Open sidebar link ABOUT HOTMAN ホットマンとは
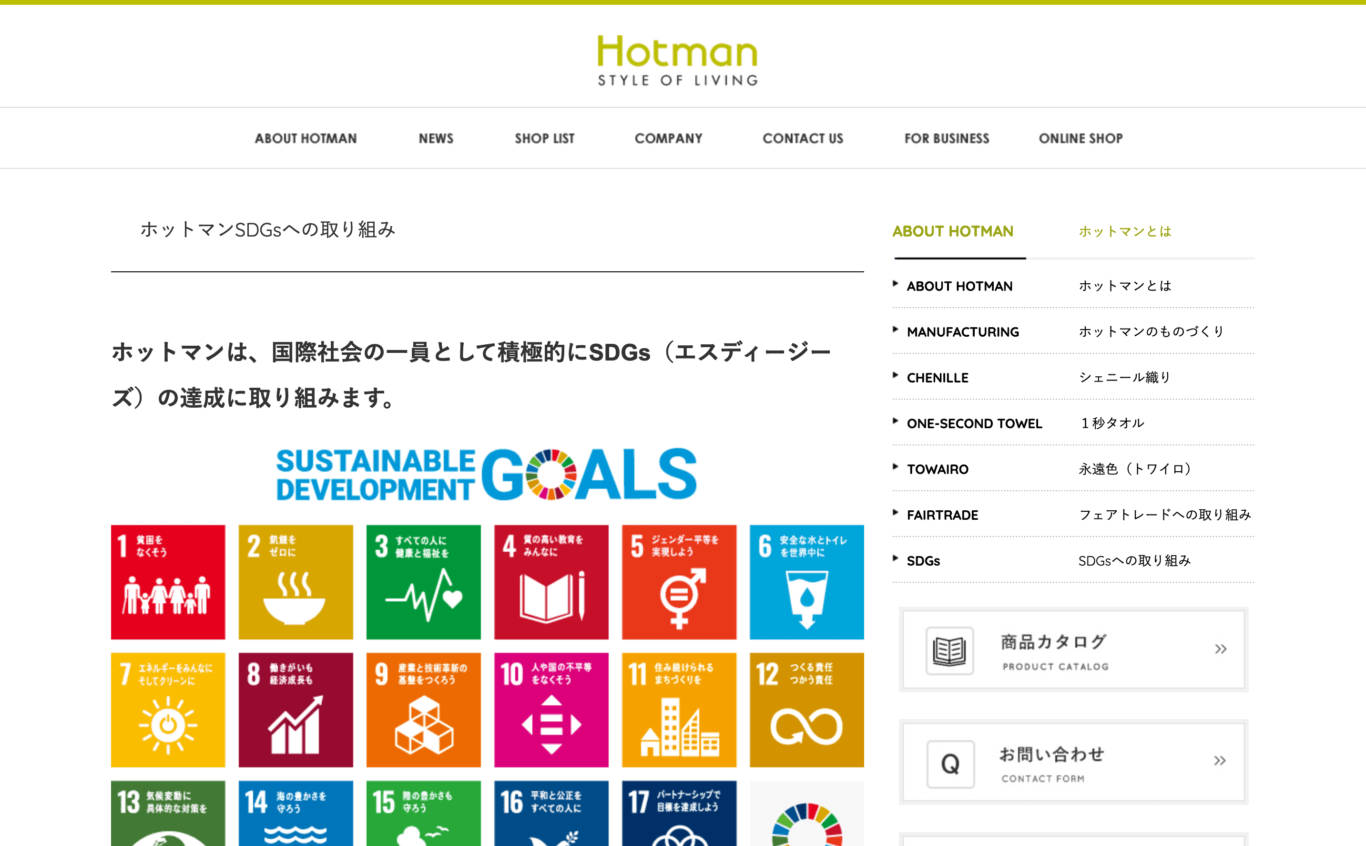This screenshot has width=1366, height=846. pyautogui.click(x=1073, y=286)
